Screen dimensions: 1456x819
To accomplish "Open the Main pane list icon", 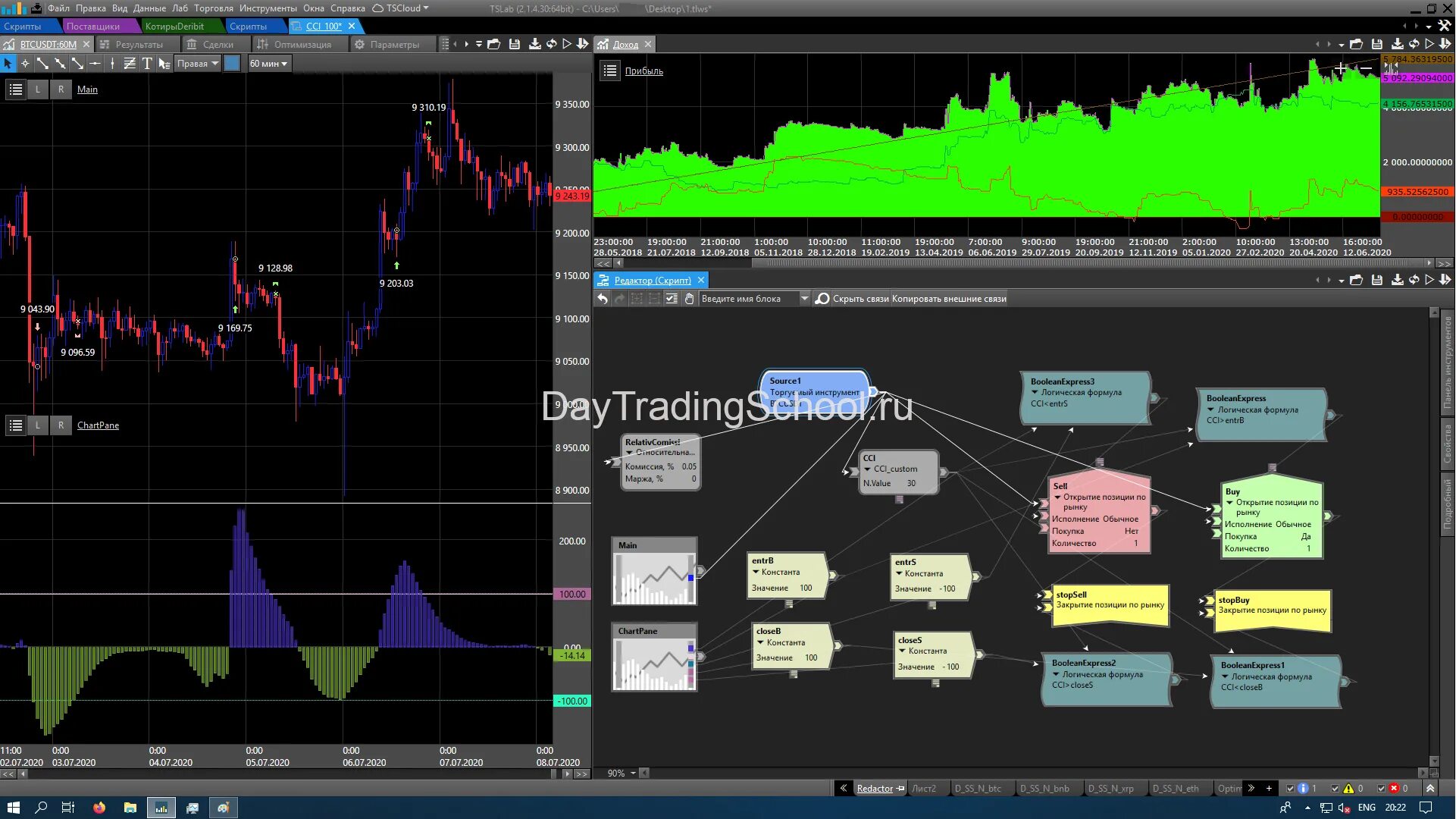I will point(16,89).
